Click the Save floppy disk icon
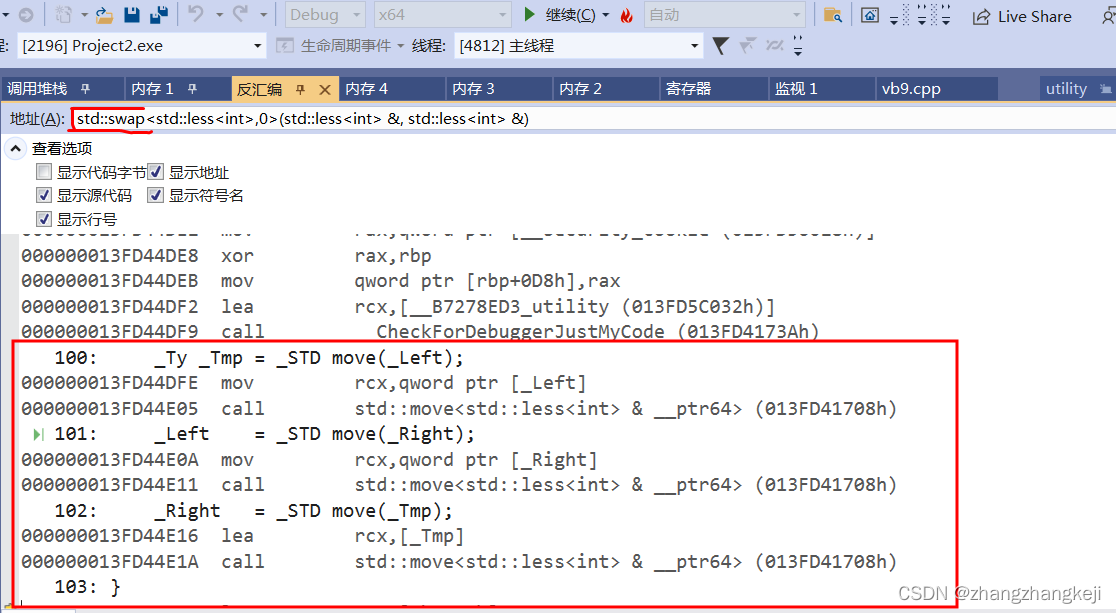Viewport: 1116px width, 613px height. pyautogui.click(x=132, y=15)
